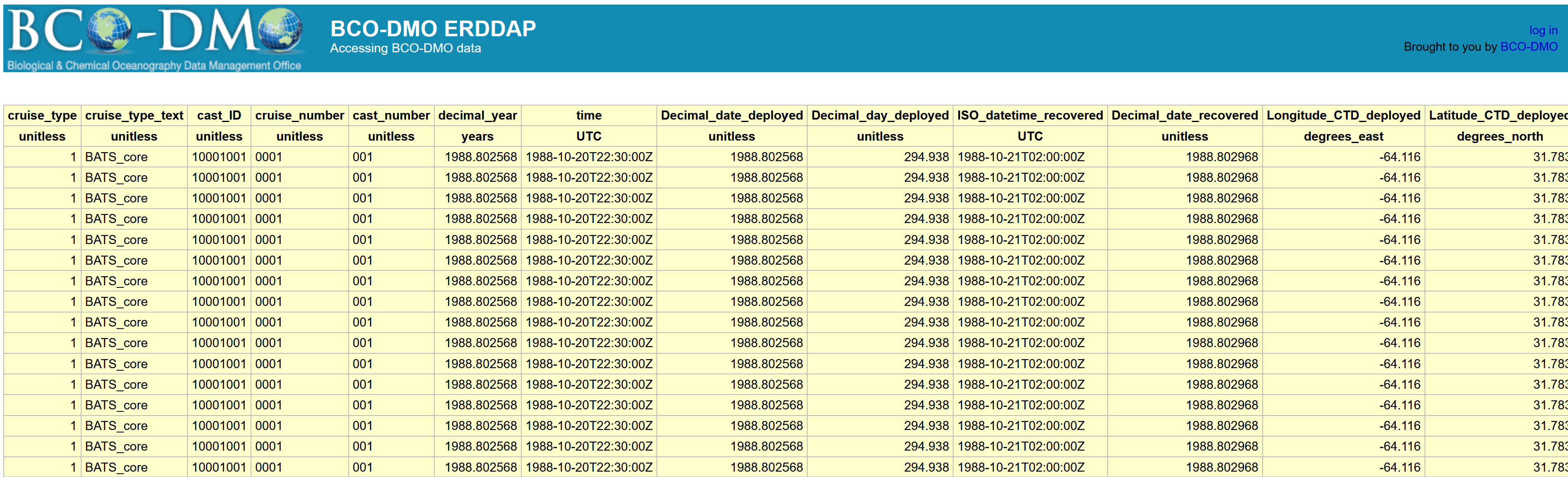Click the cruise_number column header
Viewport: 1568px width, 477px height.
coord(300,116)
